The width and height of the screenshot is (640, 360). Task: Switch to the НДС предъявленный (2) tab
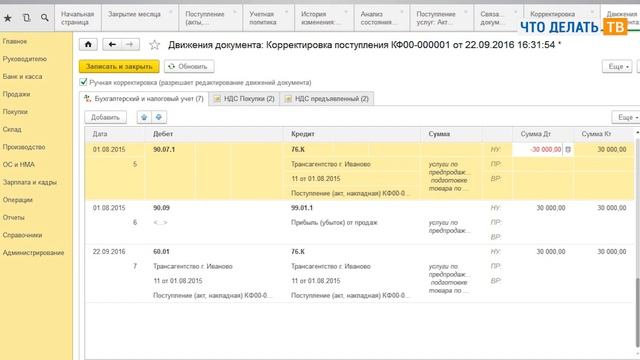coord(327,99)
